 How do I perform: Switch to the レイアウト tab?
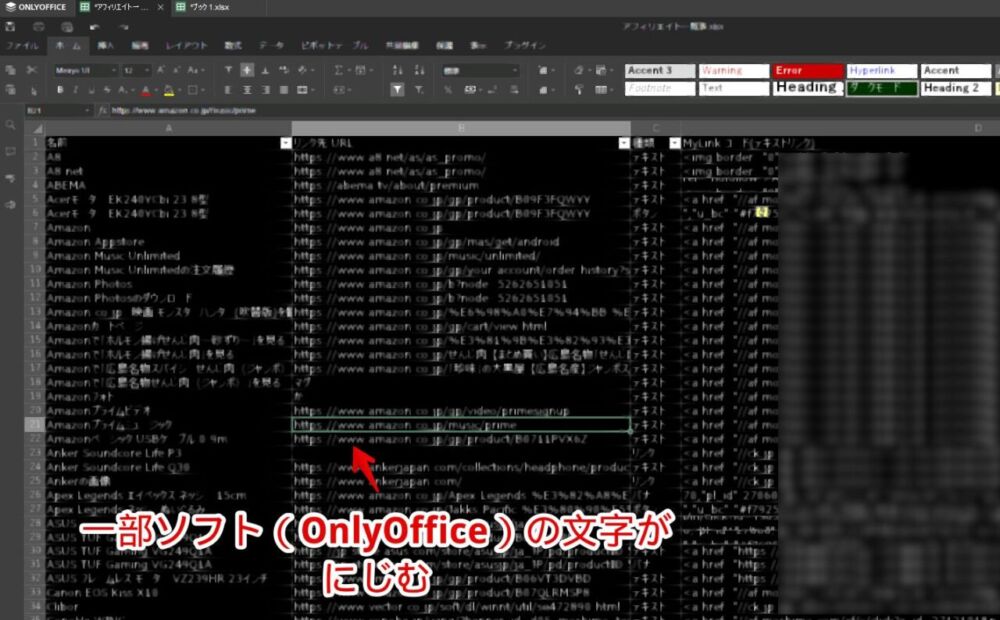click(187, 46)
